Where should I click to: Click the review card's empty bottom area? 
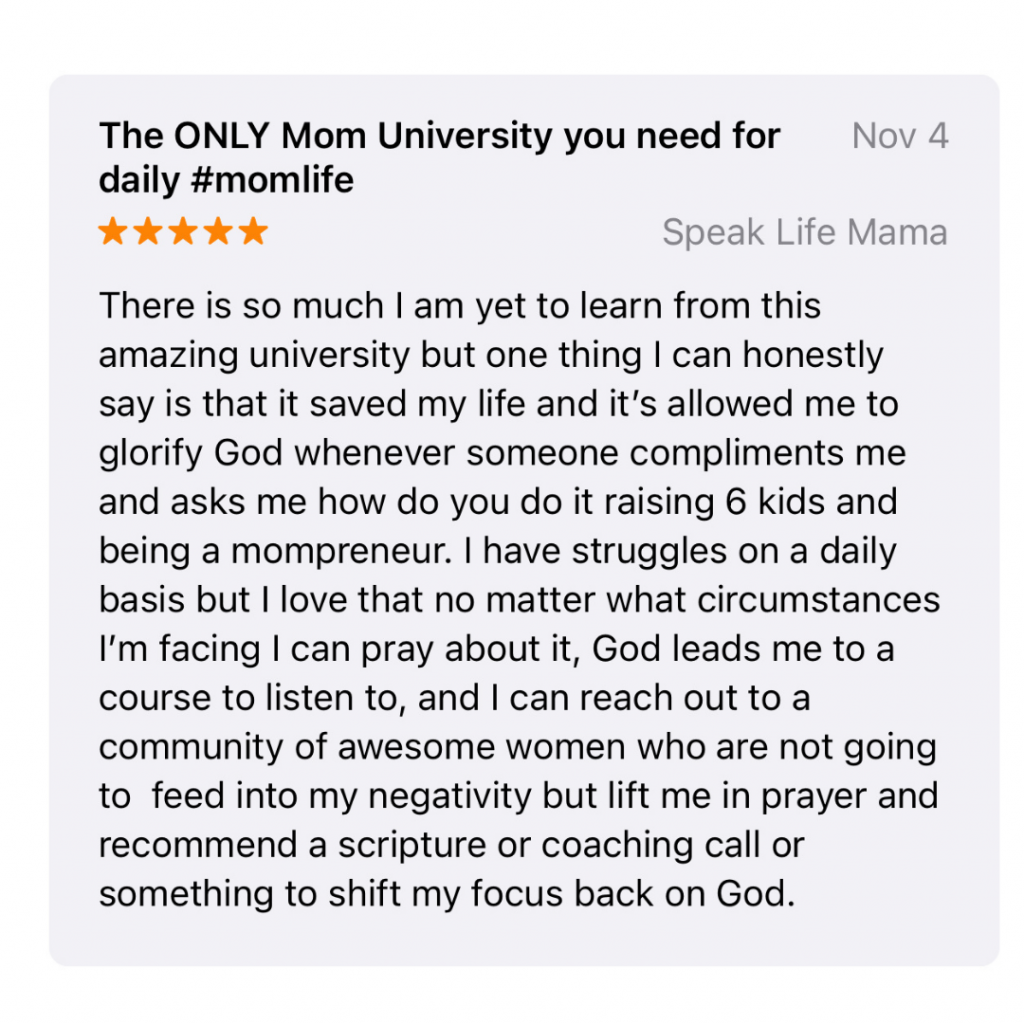(524, 940)
